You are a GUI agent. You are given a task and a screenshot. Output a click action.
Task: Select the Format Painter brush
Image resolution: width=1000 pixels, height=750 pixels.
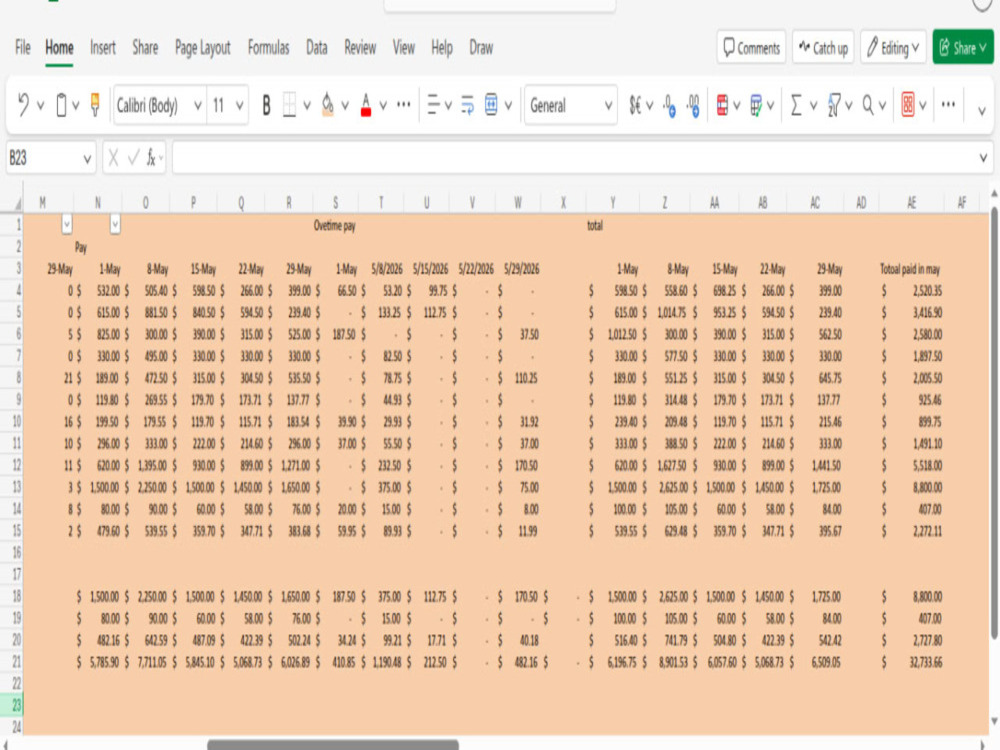(x=95, y=105)
